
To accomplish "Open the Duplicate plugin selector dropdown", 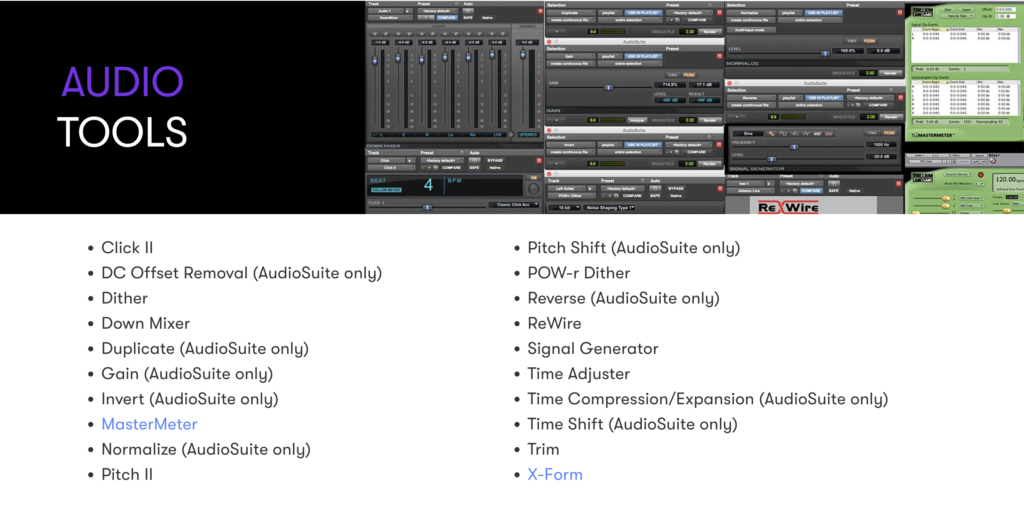I will [571, 12].
